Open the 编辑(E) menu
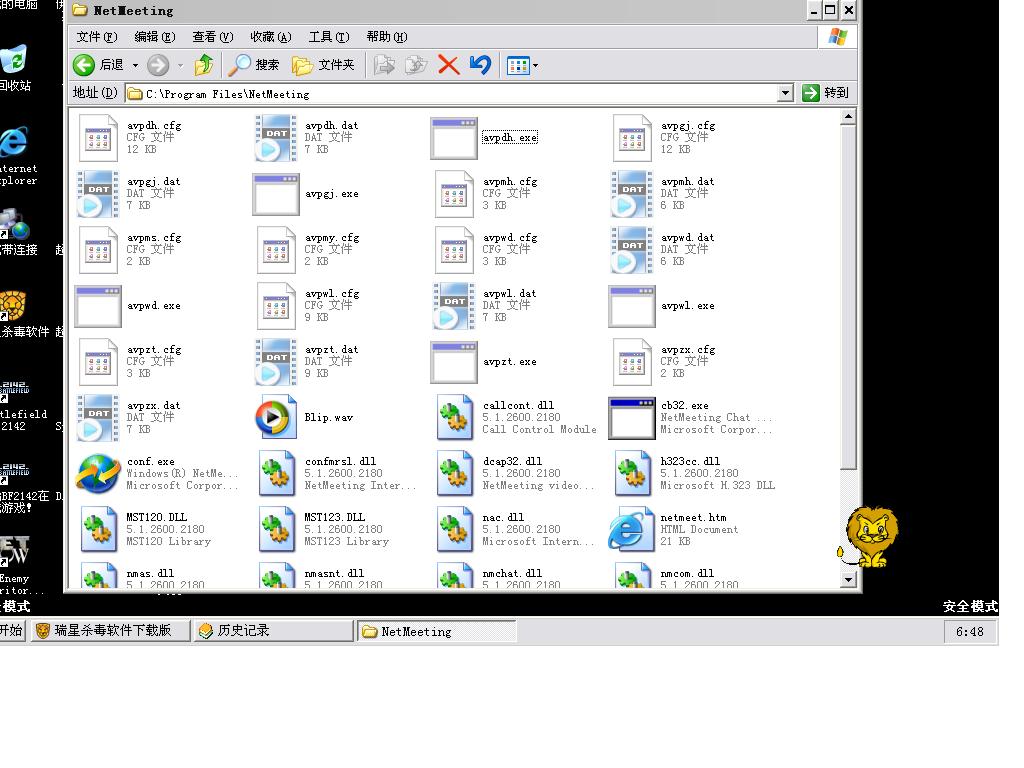1024x768 pixels. click(x=155, y=37)
